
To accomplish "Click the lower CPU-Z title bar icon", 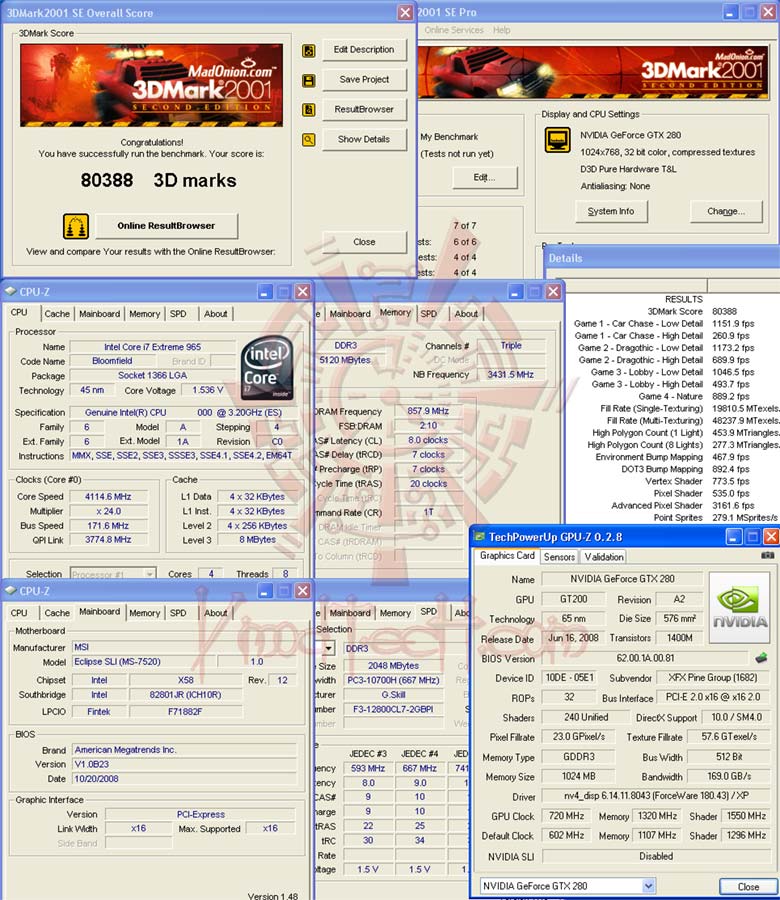I will point(11,591).
